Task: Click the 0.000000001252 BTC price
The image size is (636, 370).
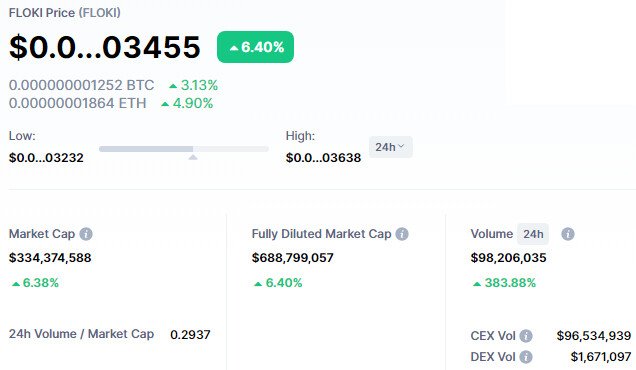Action: click(82, 85)
